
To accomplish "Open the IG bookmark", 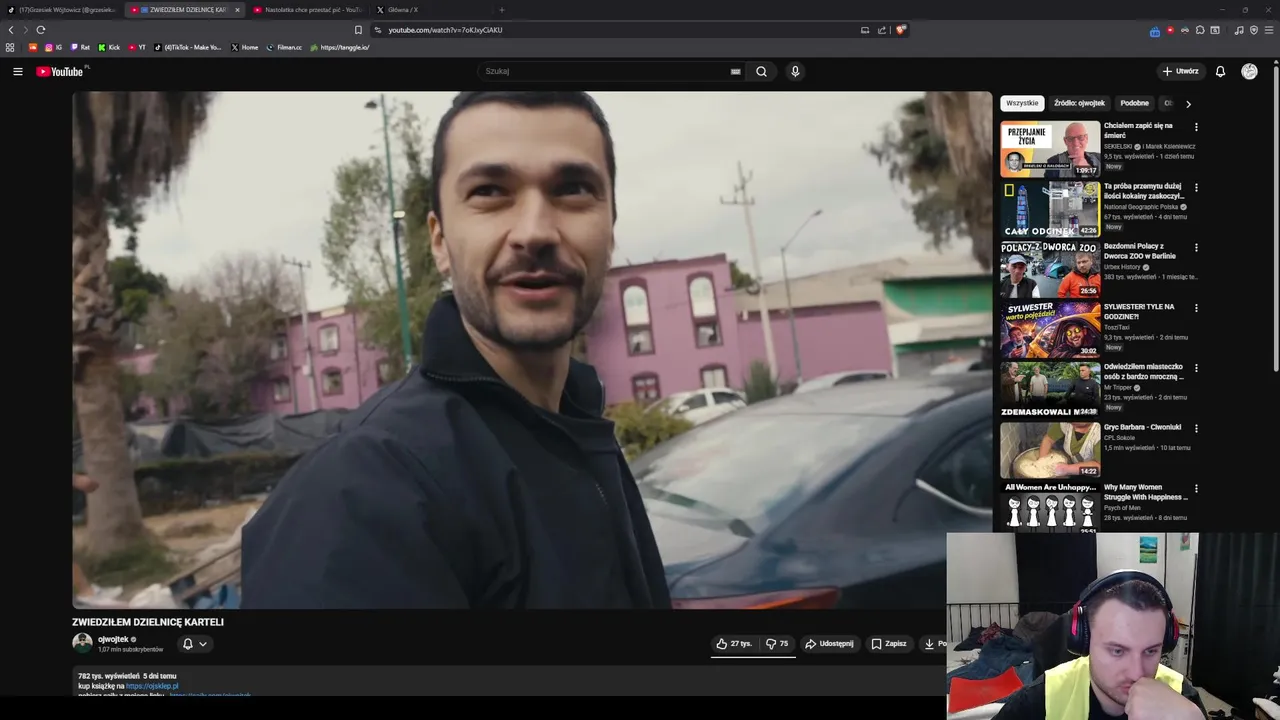I will coord(53,47).
